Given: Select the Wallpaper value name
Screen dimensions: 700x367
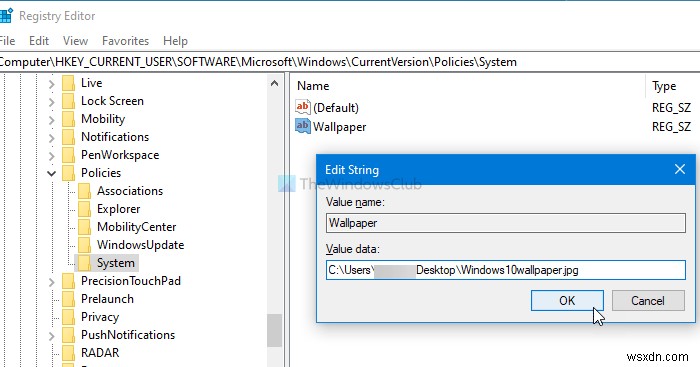Looking at the screenshot, I should 339,127.
